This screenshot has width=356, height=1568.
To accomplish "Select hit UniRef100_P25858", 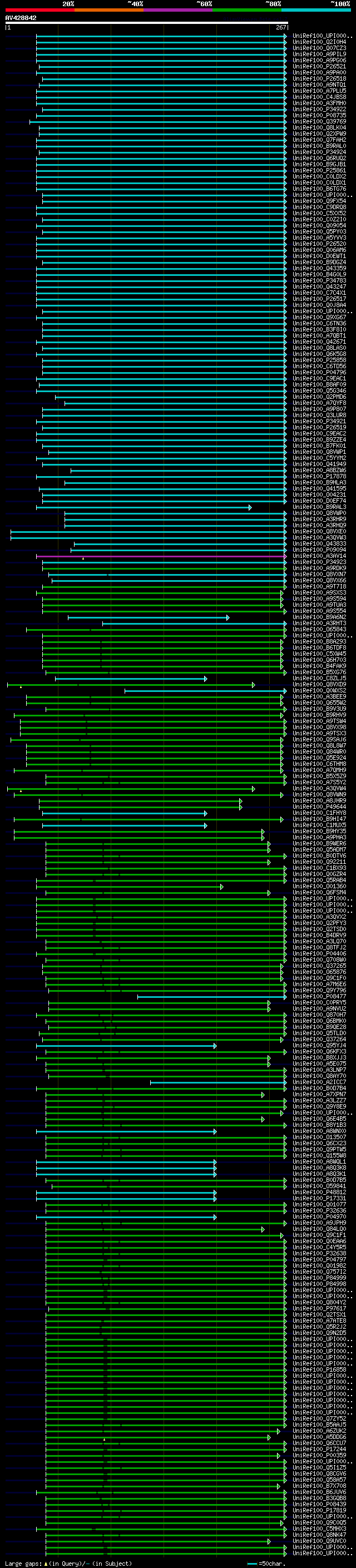I will point(319,360).
